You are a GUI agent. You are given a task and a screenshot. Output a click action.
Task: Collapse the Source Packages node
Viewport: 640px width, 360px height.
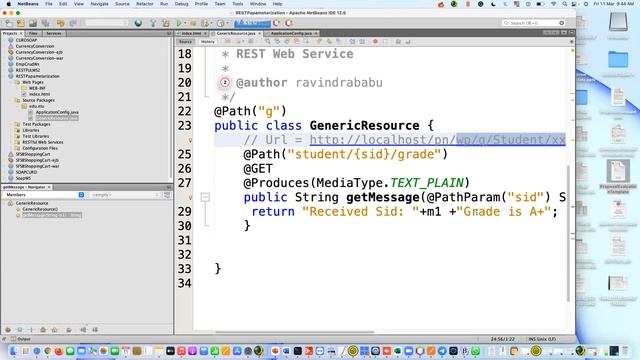coord(12,100)
